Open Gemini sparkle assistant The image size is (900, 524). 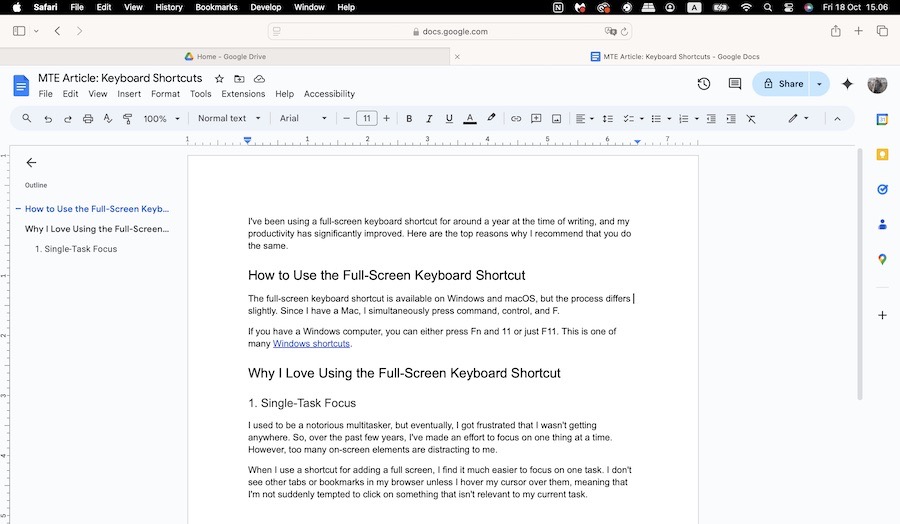[847, 84]
